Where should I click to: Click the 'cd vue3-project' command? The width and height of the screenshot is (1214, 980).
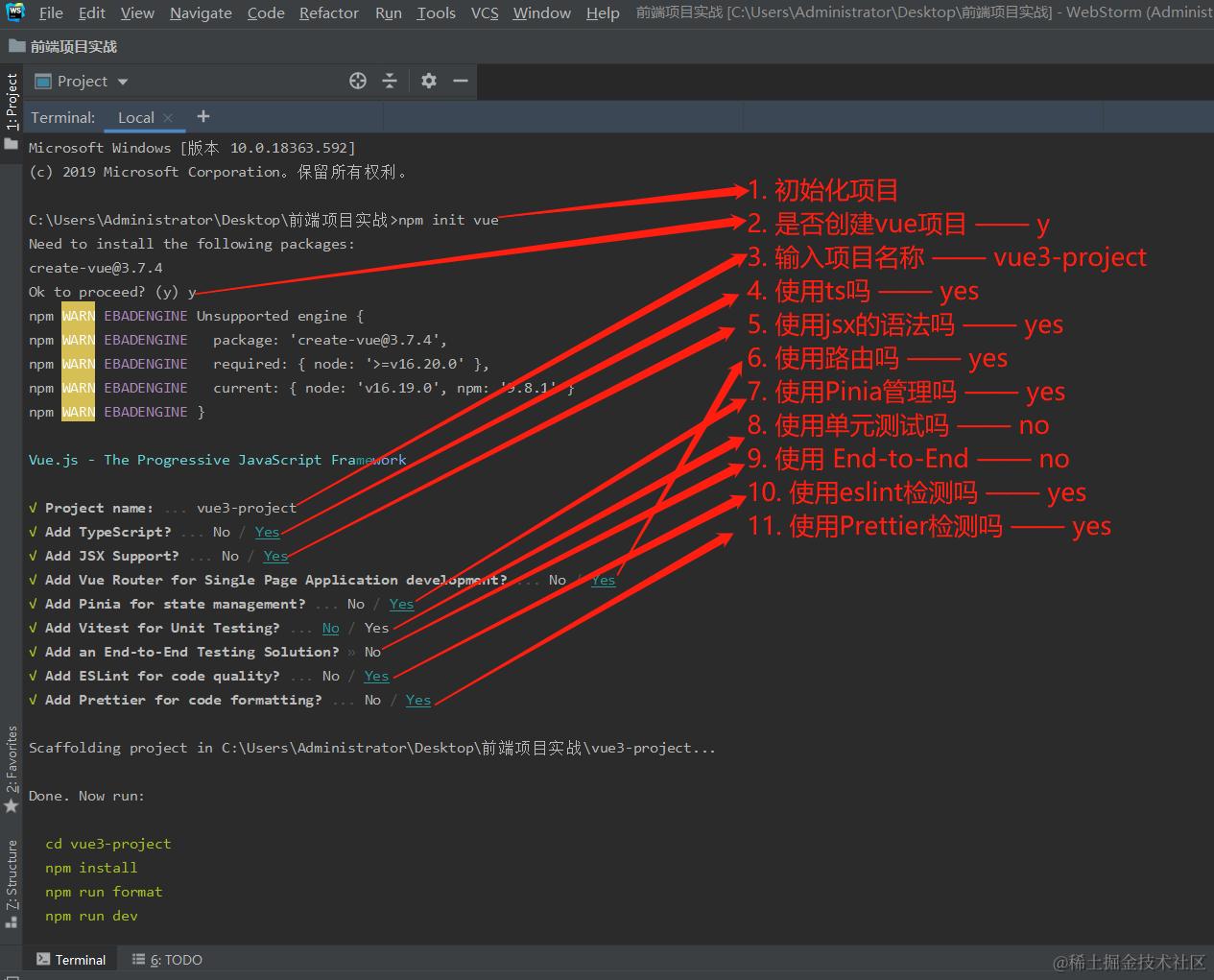point(108,844)
